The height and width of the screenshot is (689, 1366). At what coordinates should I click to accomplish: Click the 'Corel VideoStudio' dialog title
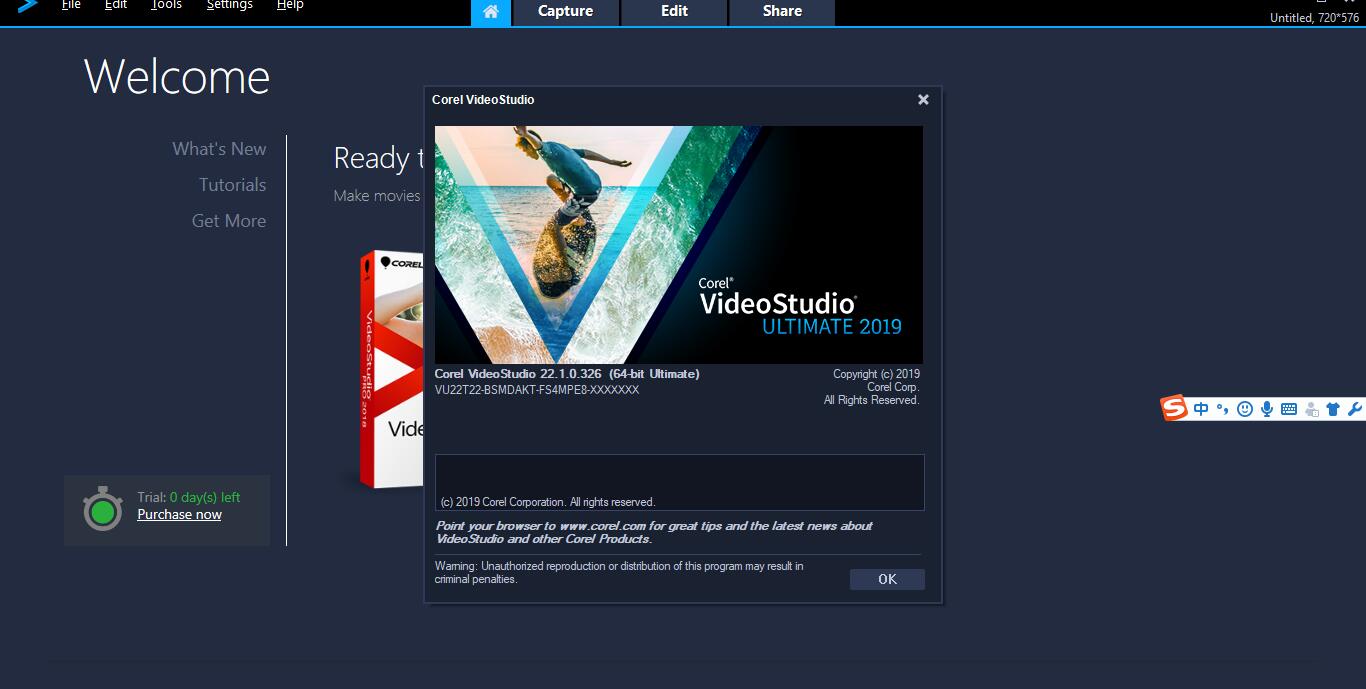pos(483,100)
